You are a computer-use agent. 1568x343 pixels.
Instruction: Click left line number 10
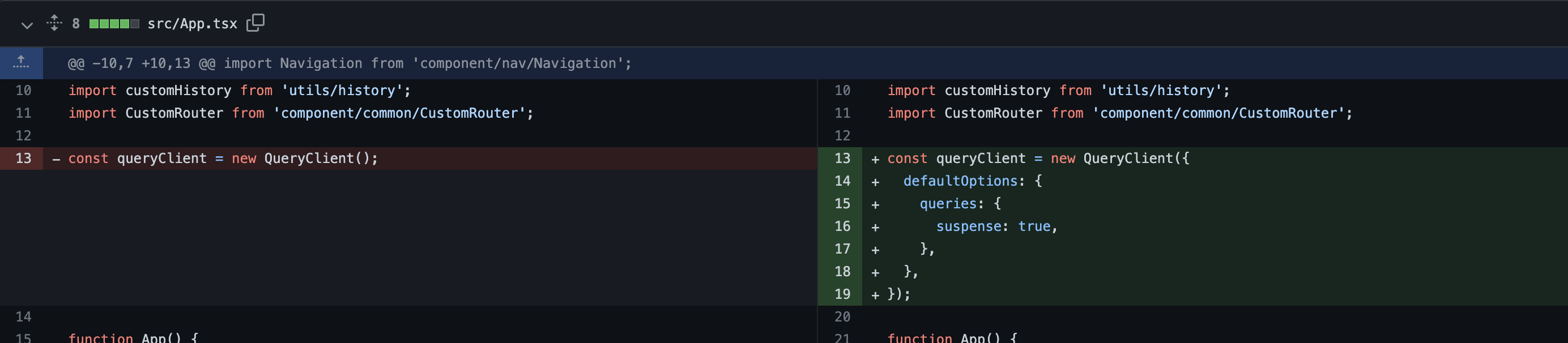click(x=23, y=90)
